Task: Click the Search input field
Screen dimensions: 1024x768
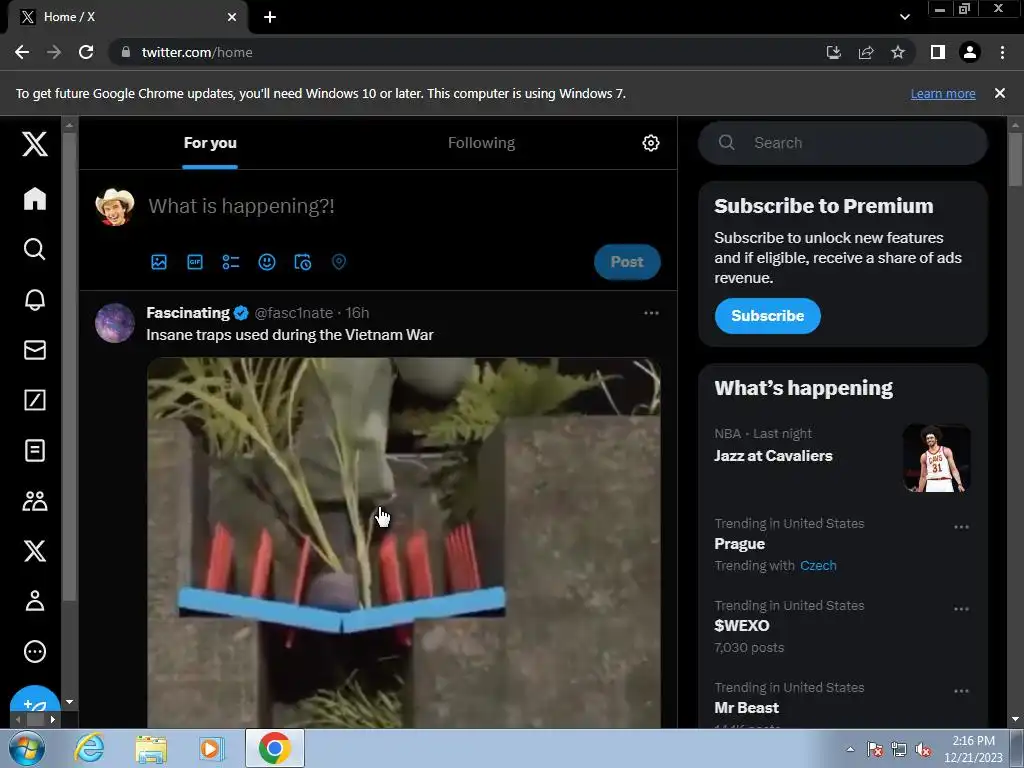Action: tap(842, 143)
